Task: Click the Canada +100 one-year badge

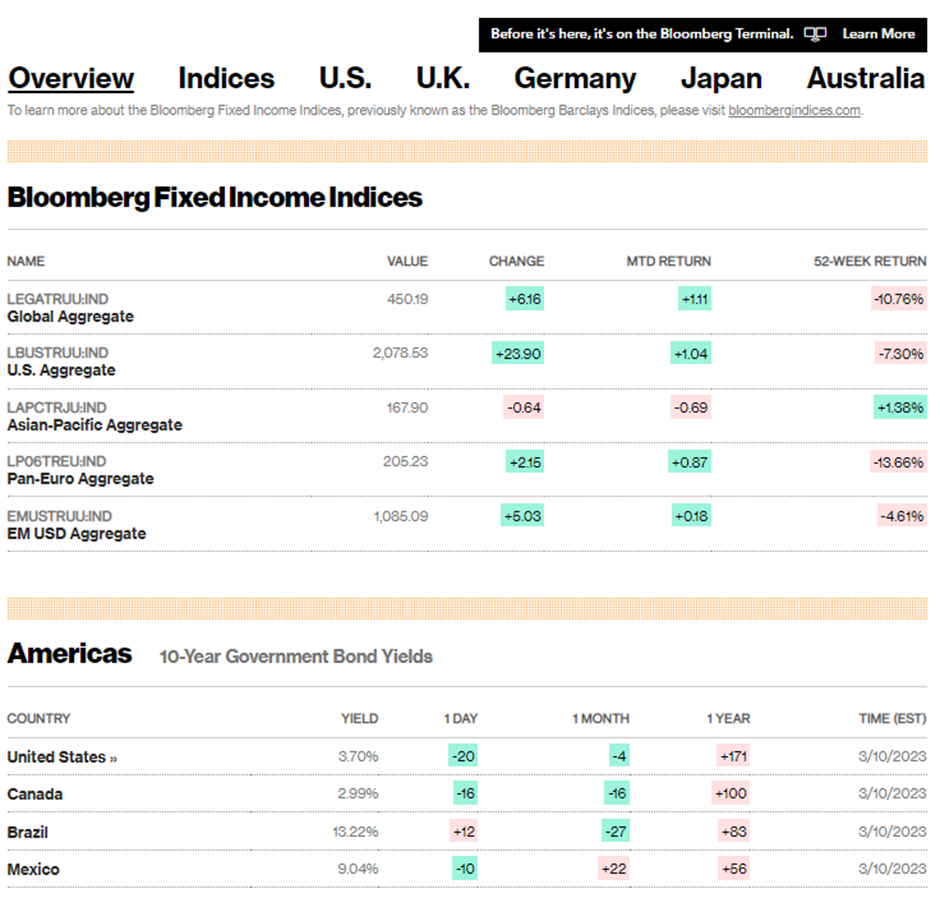Action: pos(731,794)
